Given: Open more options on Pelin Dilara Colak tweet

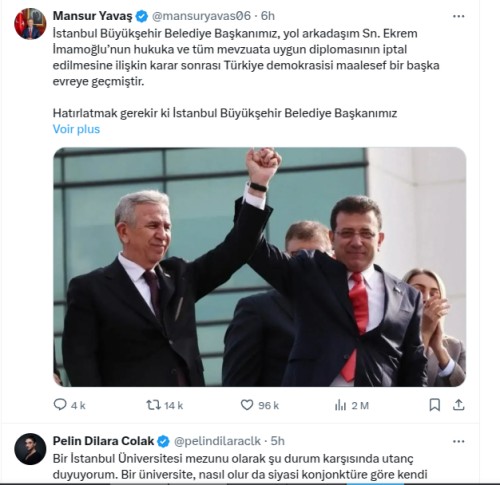Looking at the screenshot, I should 459,441.
